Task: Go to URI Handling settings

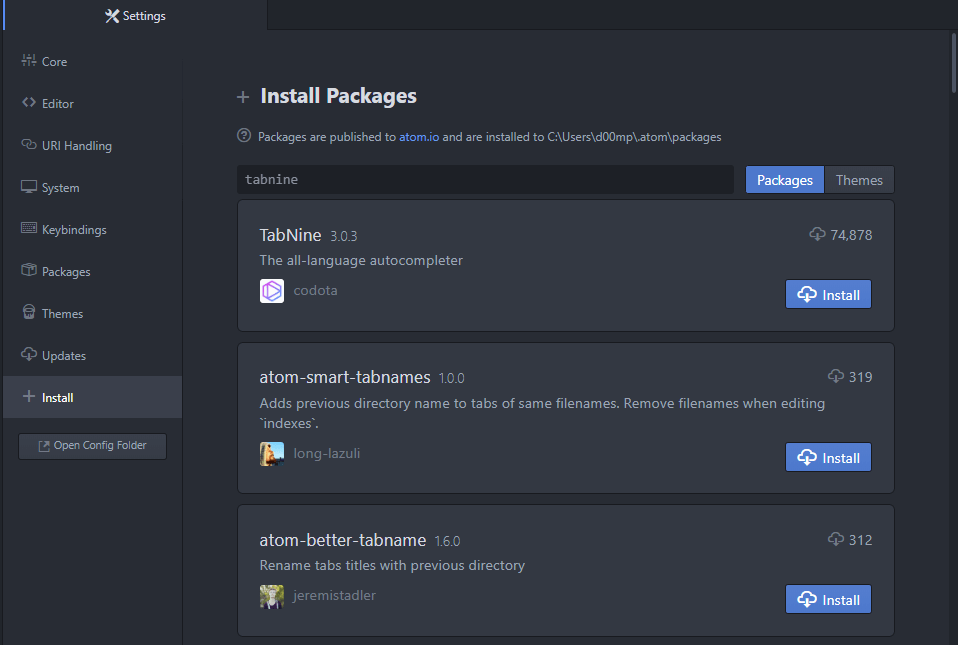Action: tap(76, 146)
